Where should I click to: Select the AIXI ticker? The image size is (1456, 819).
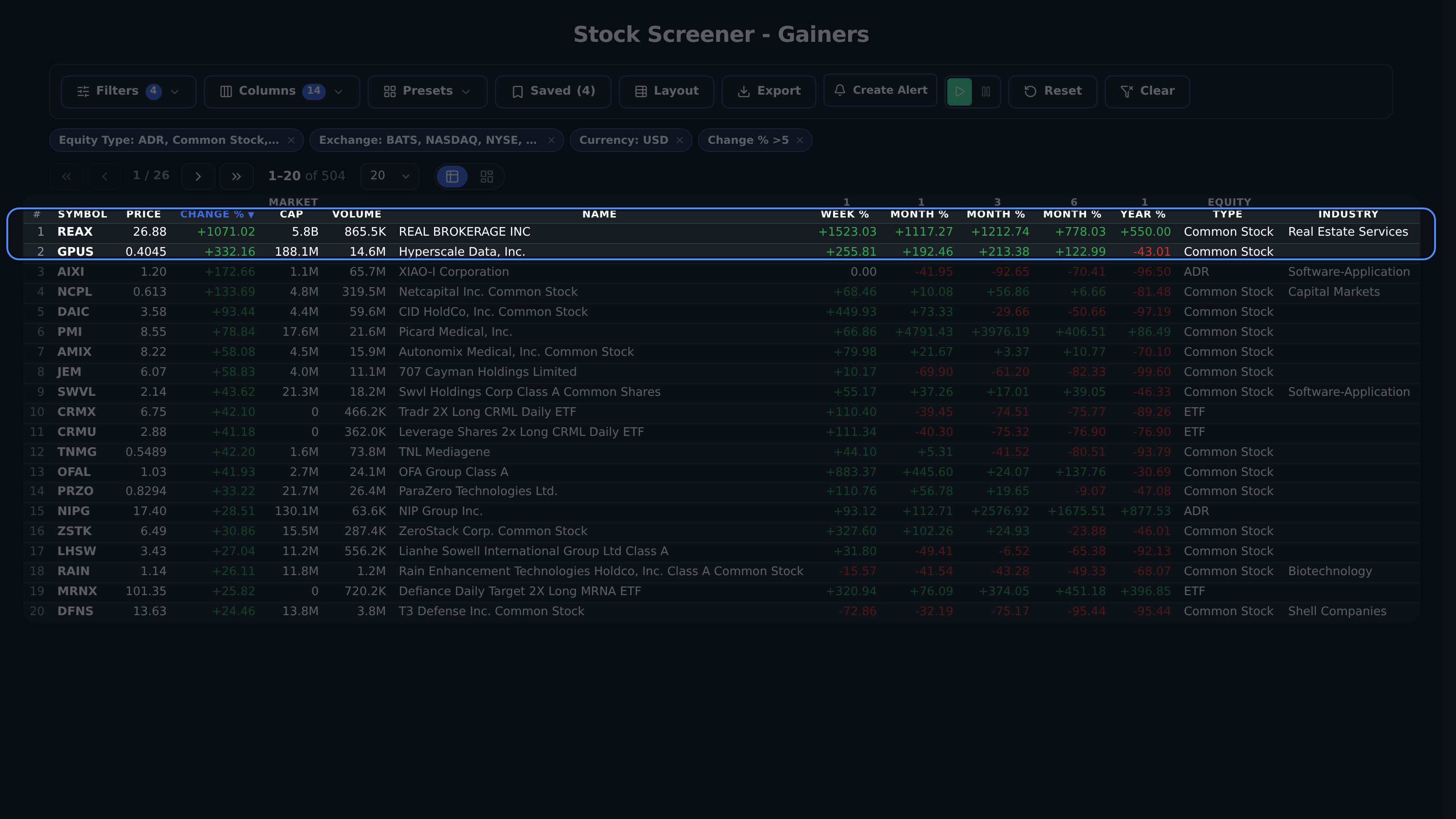pyautogui.click(x=71, y=272)
